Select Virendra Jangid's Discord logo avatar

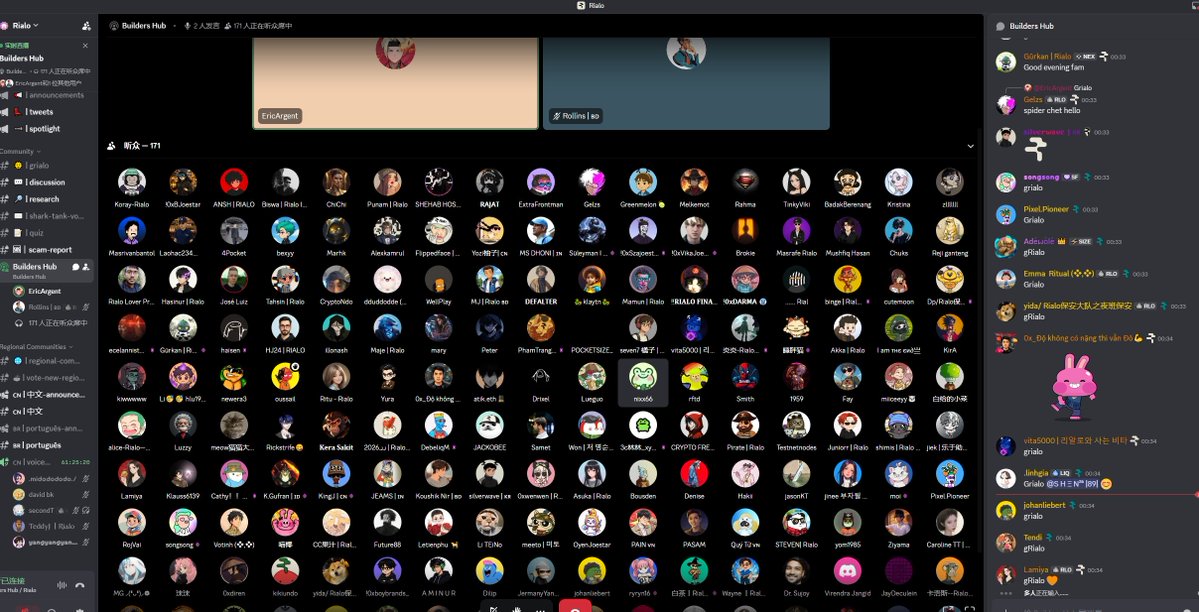coord(847,571)
